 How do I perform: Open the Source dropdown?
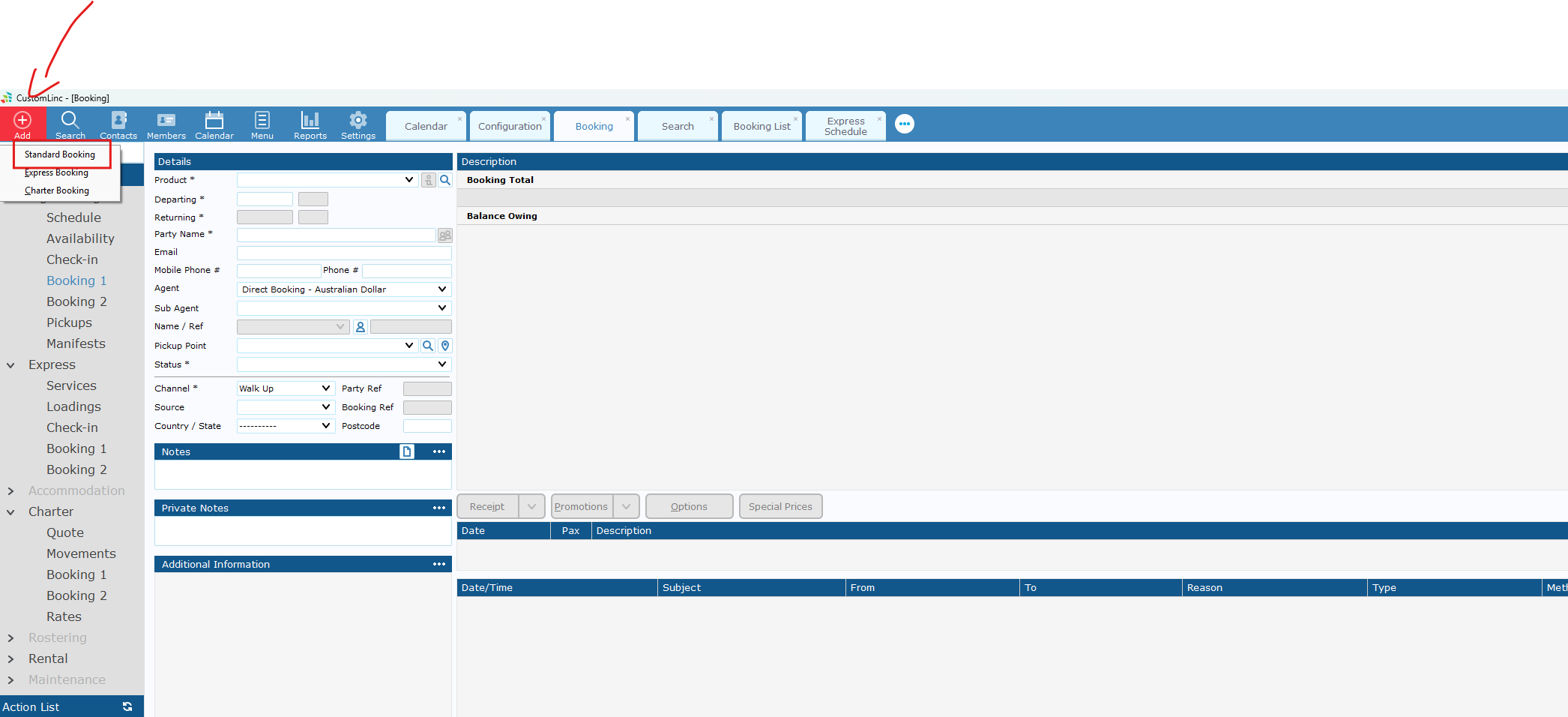tap(326, 407)
